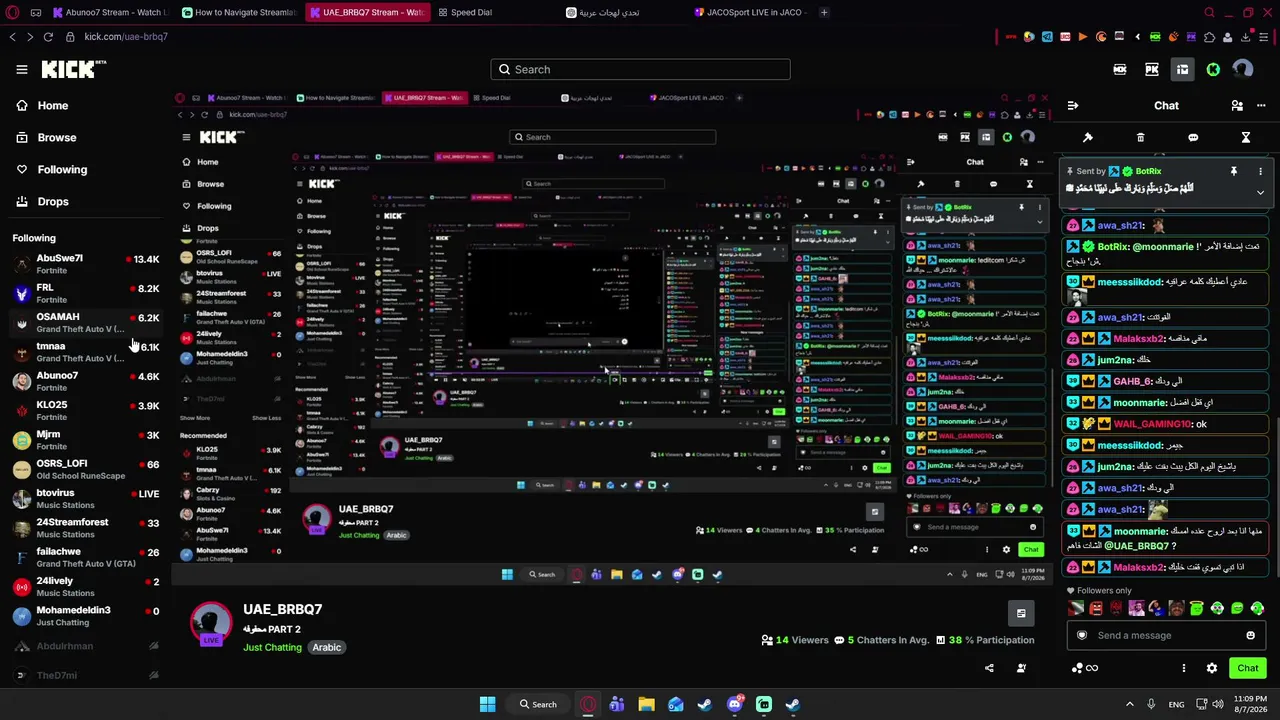Click the Kick logo in the header
1280x720 pixels.
73,69
